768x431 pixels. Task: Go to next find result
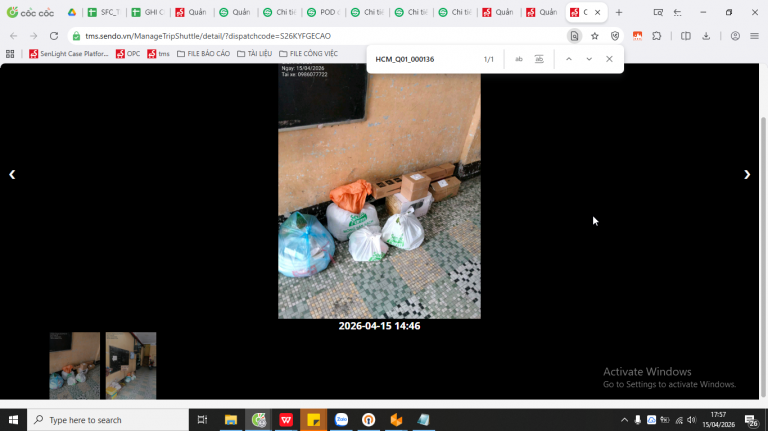(x=589, y=59)
